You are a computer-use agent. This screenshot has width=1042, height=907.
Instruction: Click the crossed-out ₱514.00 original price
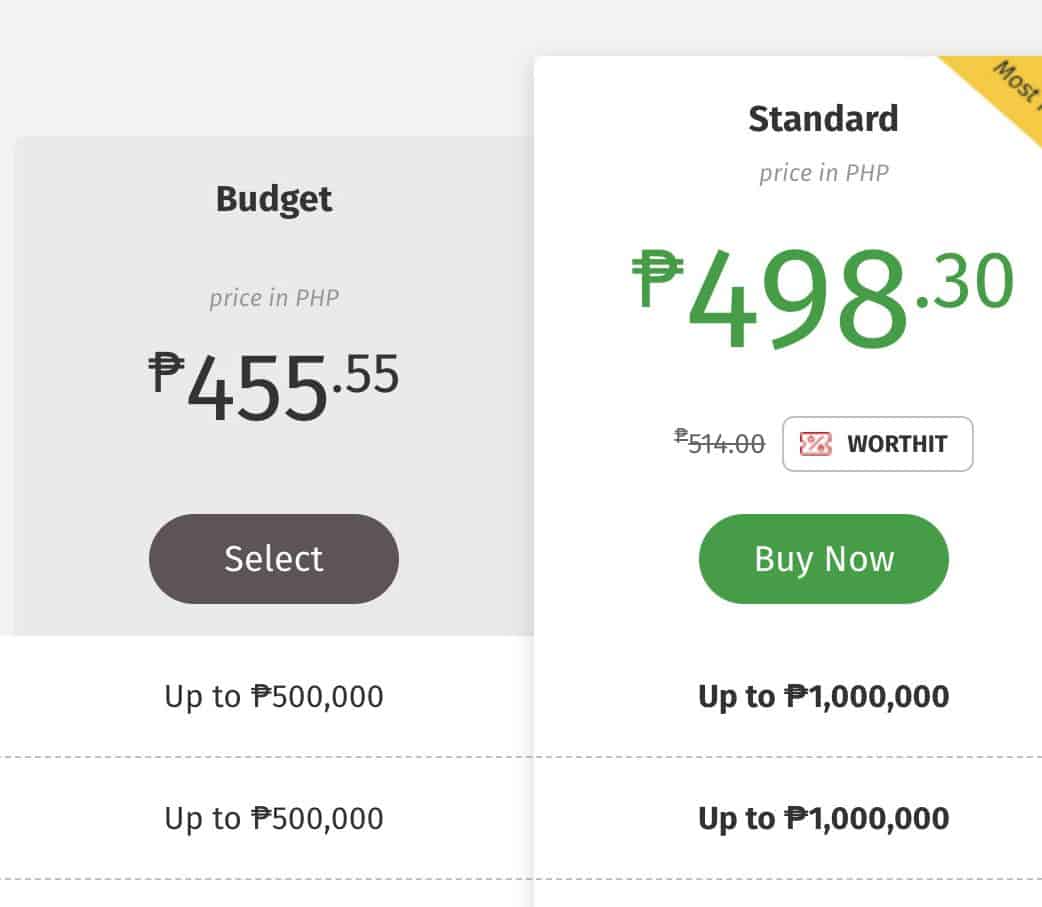click(x=720, y=442)
